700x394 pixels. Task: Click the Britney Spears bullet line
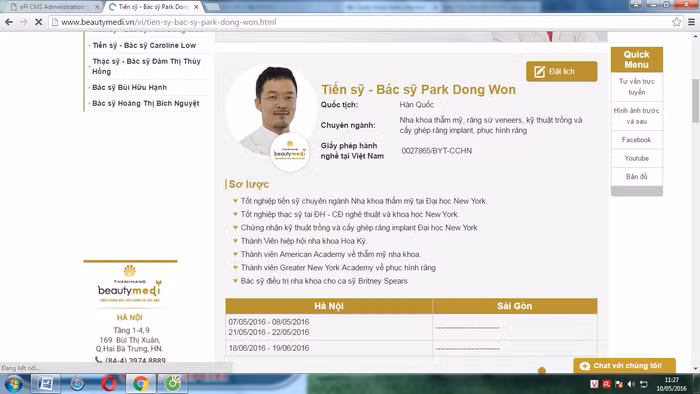click(x=324, y=281)
